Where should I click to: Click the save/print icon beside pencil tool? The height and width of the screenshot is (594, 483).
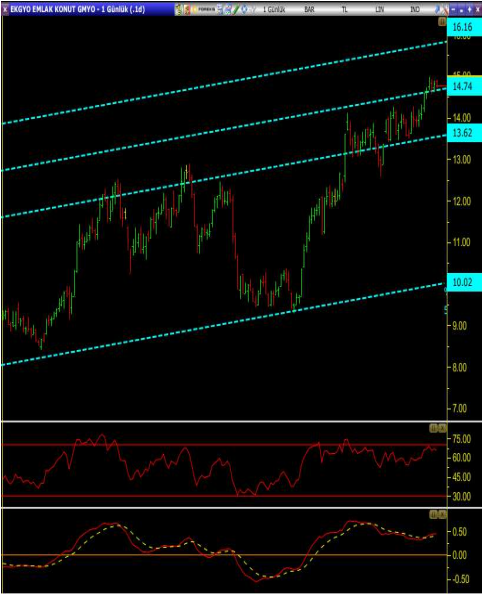pos(228,9)
